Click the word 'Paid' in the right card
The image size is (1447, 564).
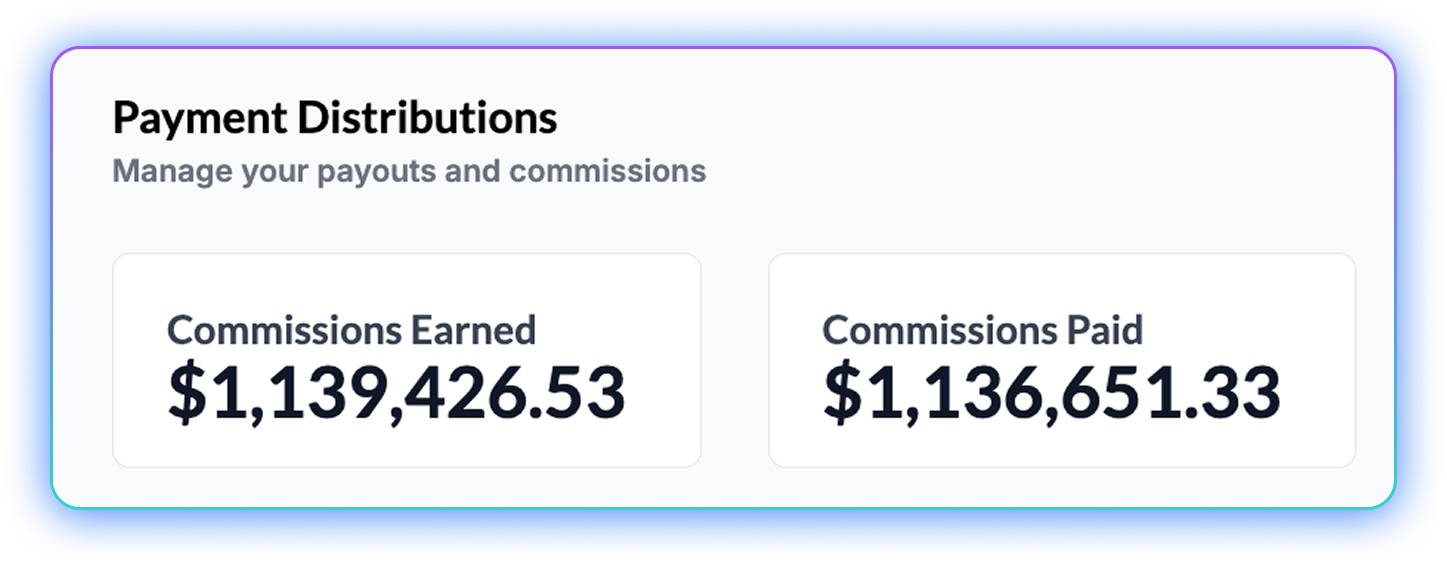coord(1104,330)
